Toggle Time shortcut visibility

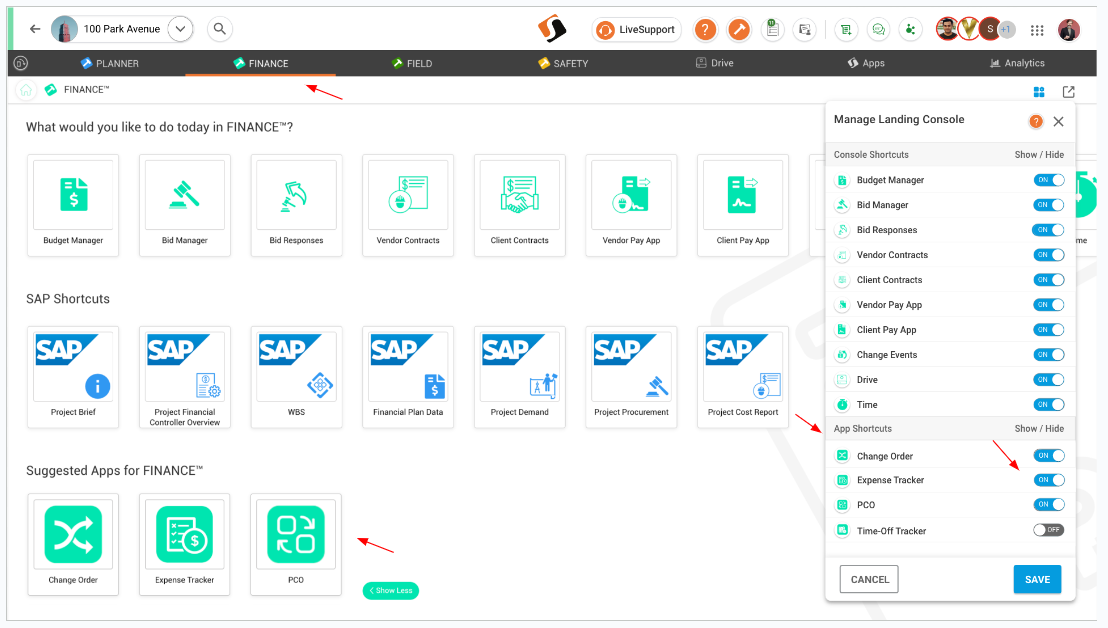1049,405
